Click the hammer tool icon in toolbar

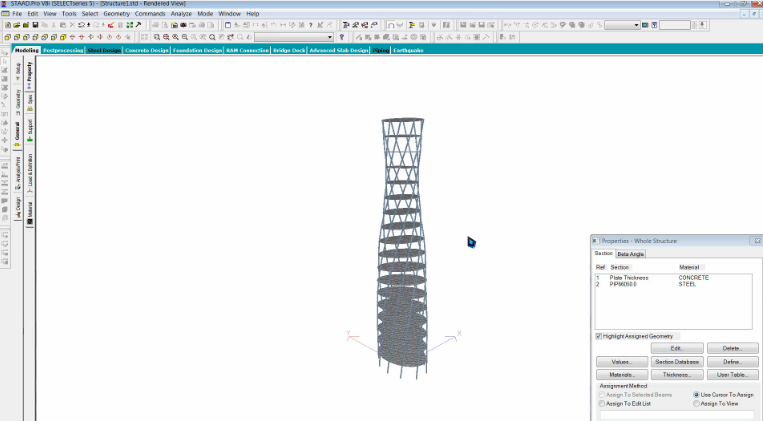coord(138,25)
